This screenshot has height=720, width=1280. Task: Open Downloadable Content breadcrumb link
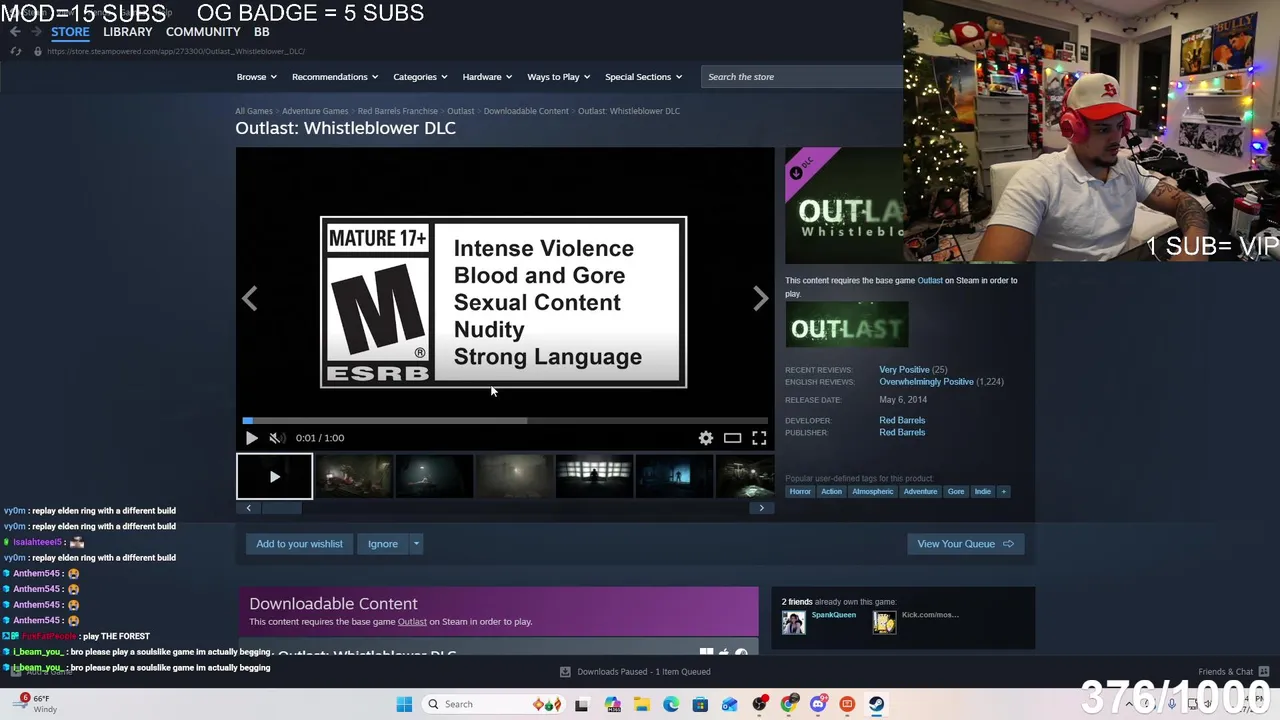(x=526, y=111)
